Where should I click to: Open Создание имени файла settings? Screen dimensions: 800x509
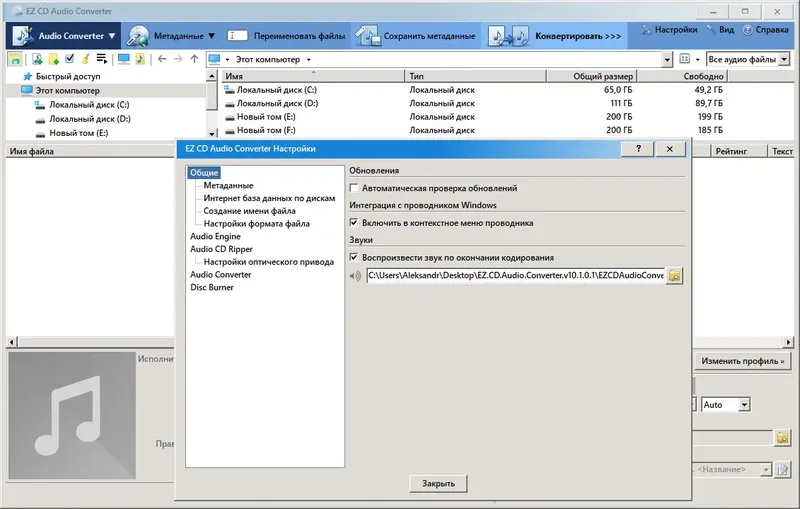point(249,211)
